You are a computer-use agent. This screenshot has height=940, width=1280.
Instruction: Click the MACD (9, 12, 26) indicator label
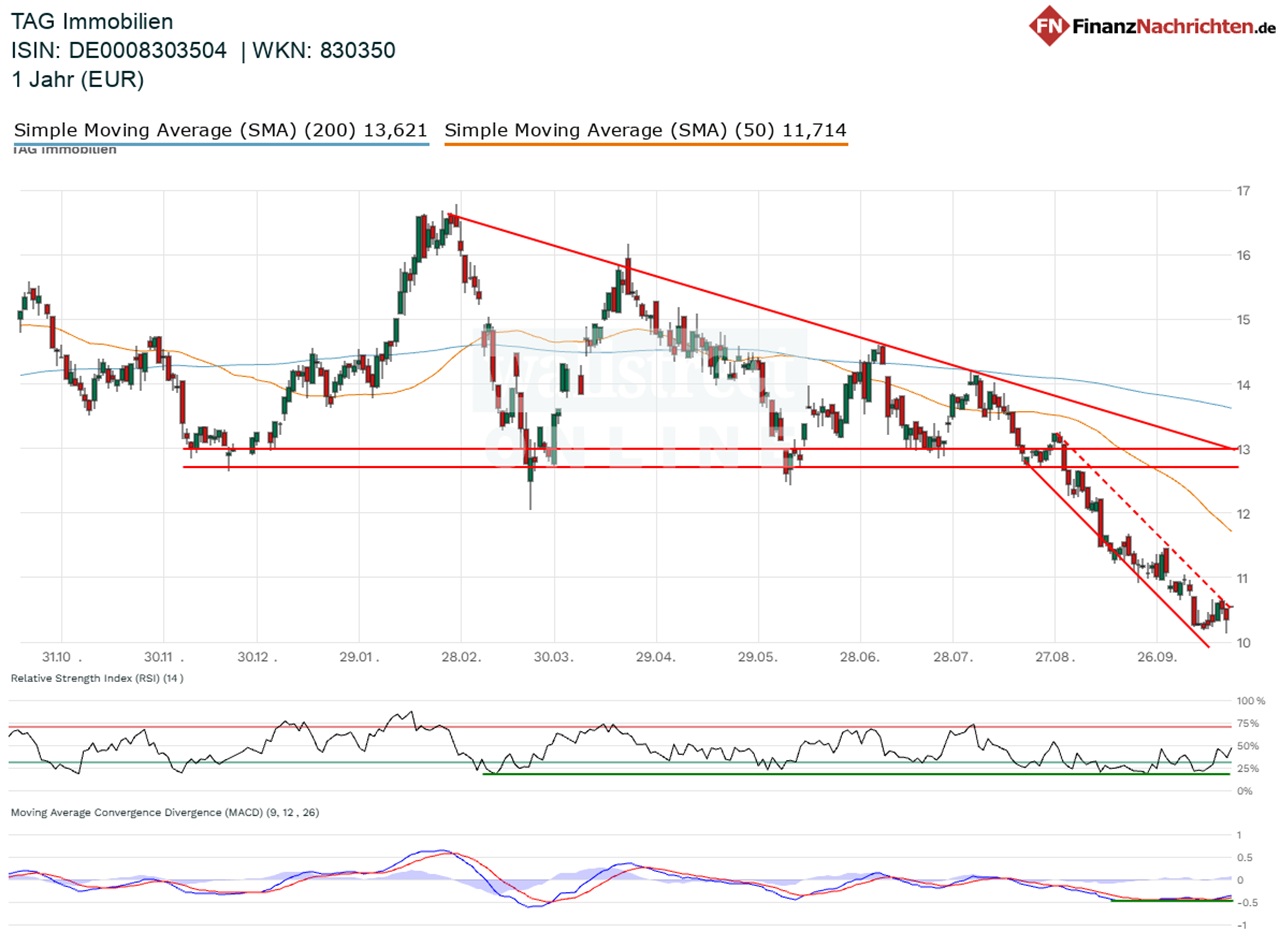pos(165,813)
